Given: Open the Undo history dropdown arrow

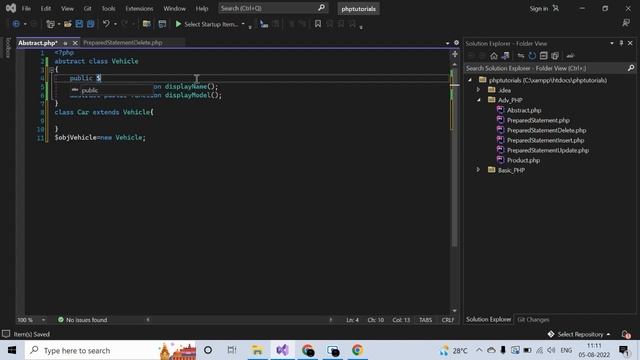Looking at the screenshot, I should click(x=115, y=24).
